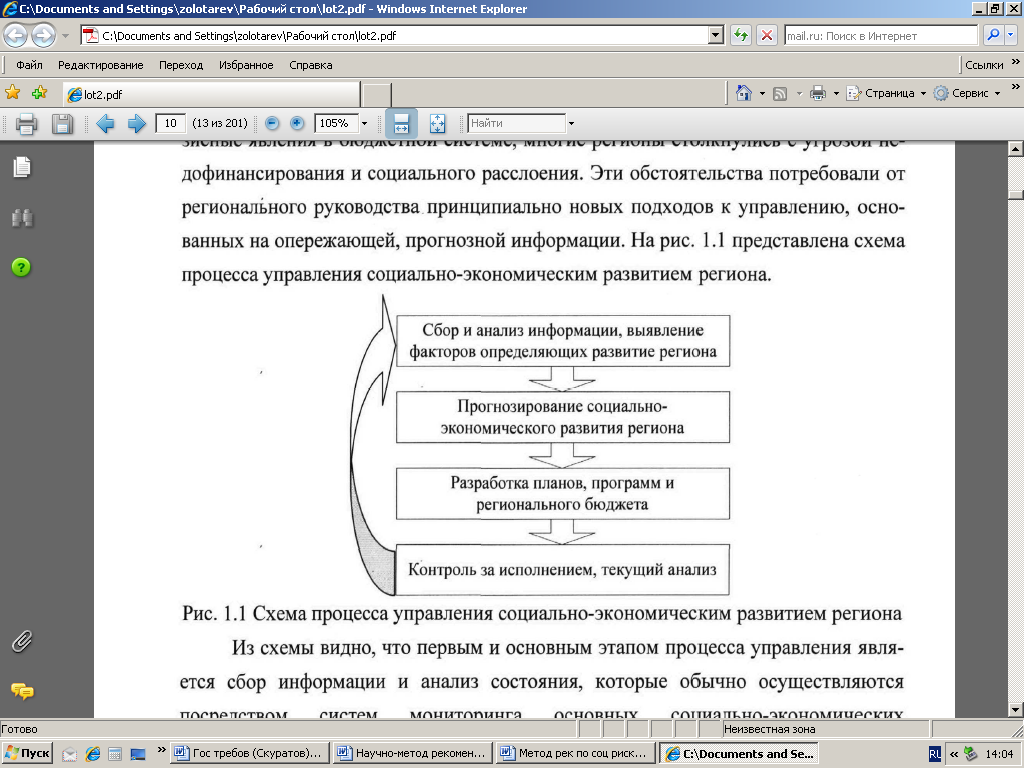
Task: Launch Internet Explorer from quick launch
Action: (93, 754)
